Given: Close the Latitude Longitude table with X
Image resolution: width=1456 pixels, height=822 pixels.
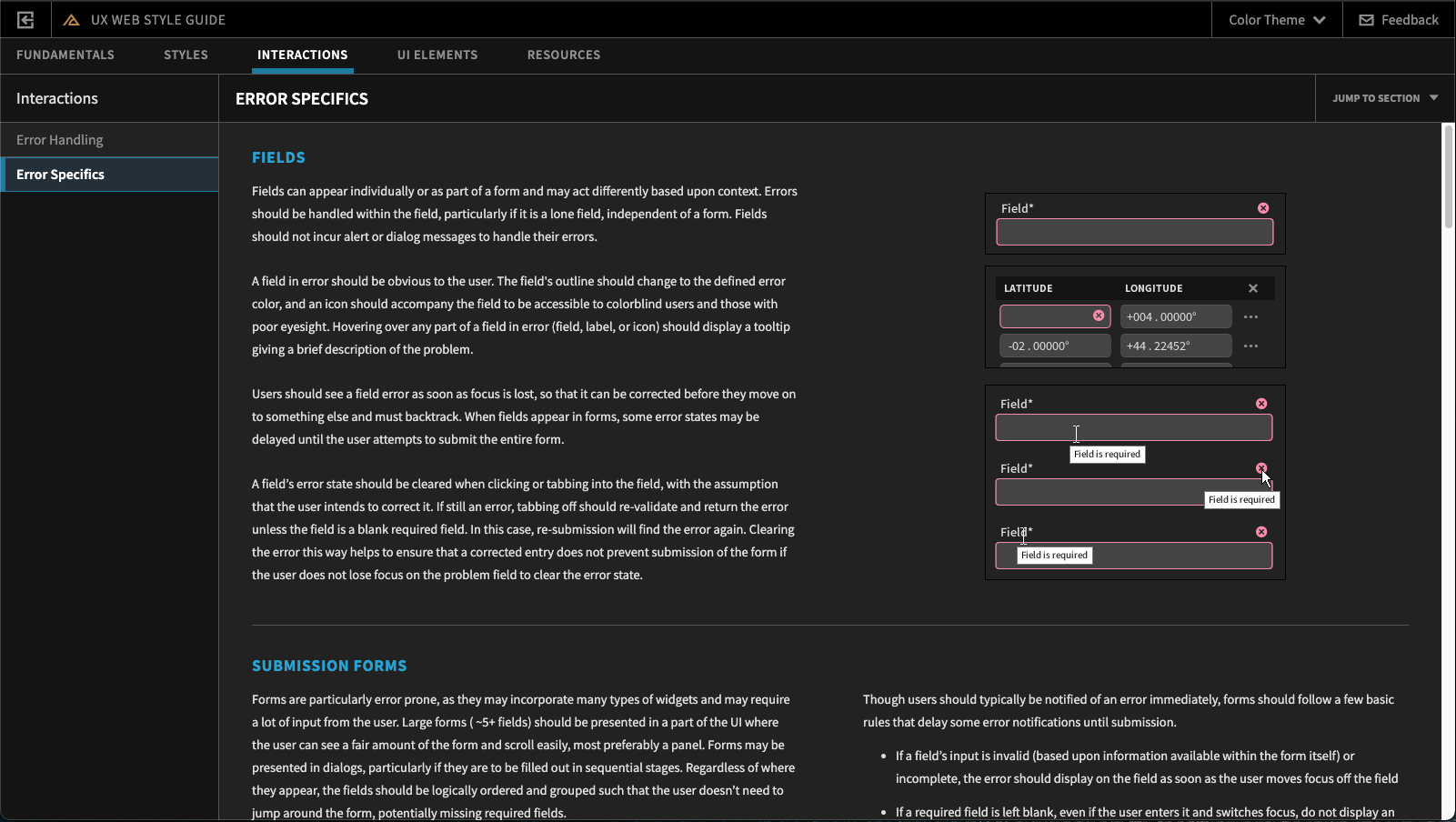Looking at the screenshot, I should pyautogui.click(x=1253, y=288).
